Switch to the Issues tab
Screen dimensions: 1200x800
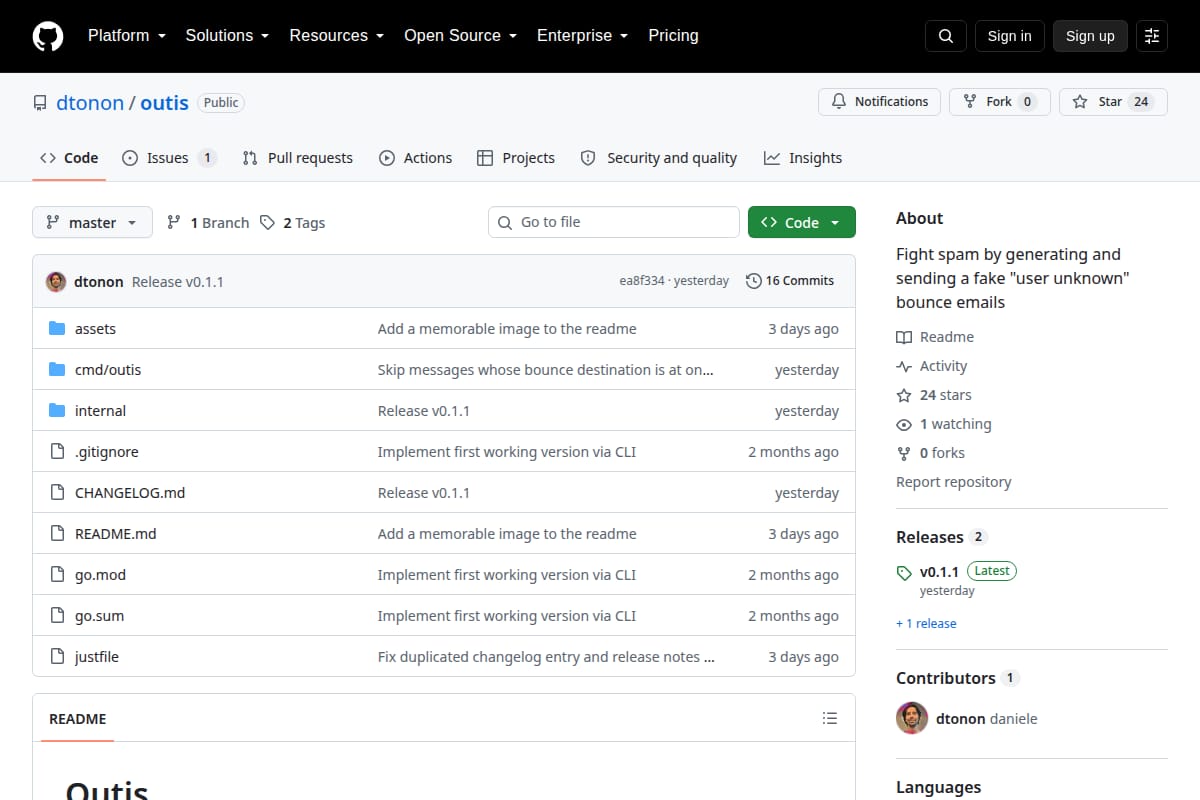[x=169, y=158]
